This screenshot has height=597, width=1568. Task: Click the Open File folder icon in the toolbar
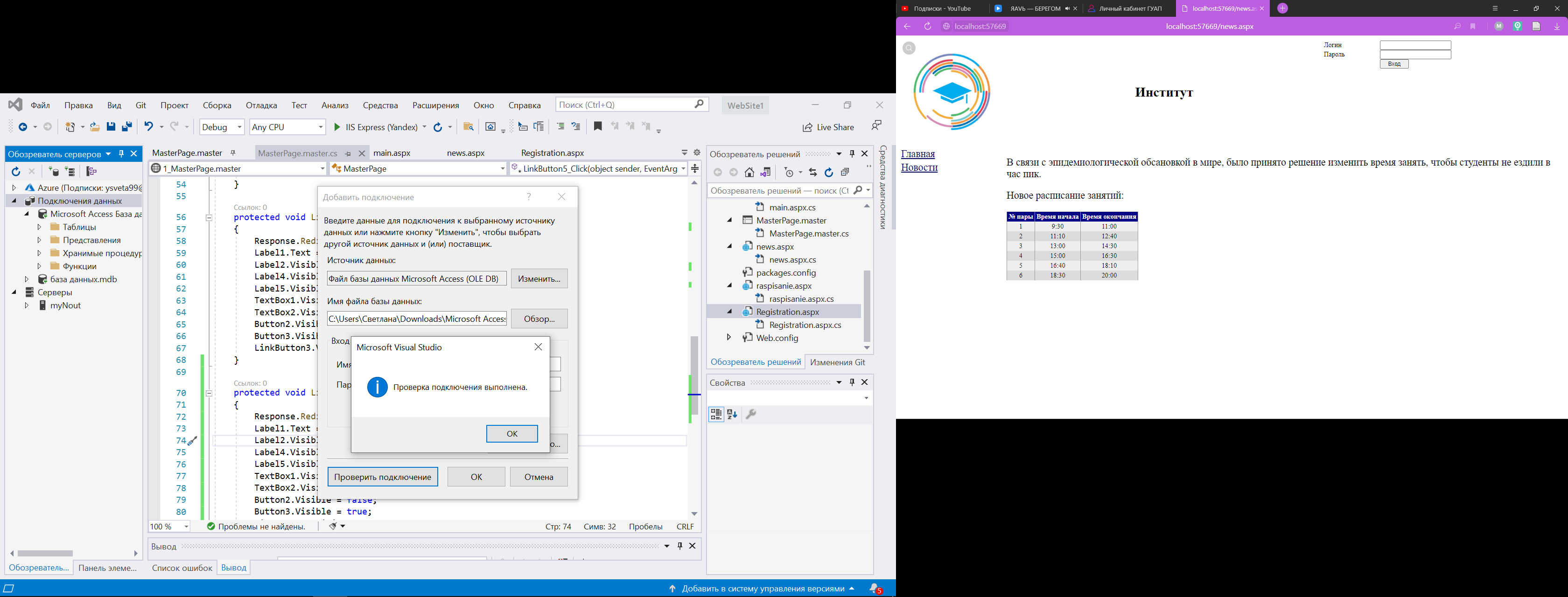94,126
